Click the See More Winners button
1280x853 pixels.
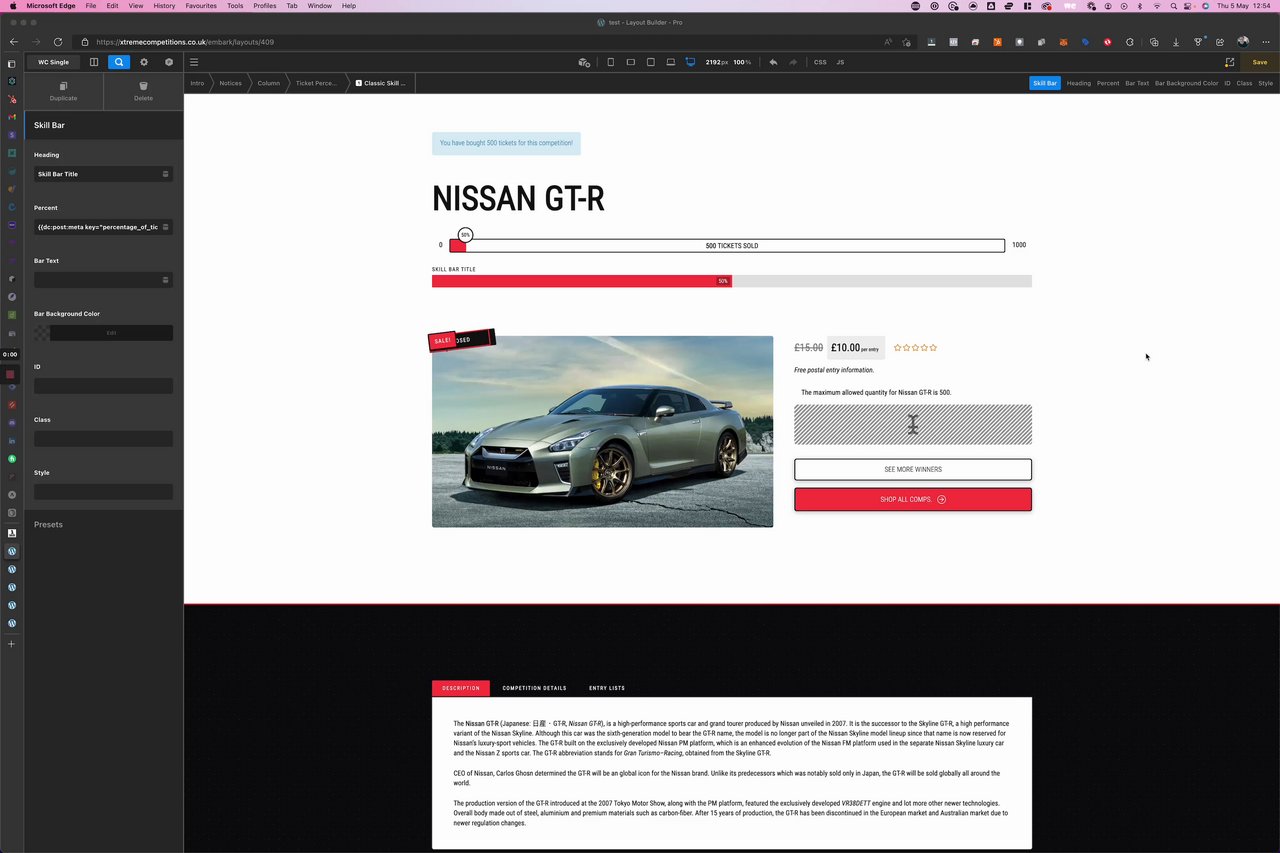(913, 469)
